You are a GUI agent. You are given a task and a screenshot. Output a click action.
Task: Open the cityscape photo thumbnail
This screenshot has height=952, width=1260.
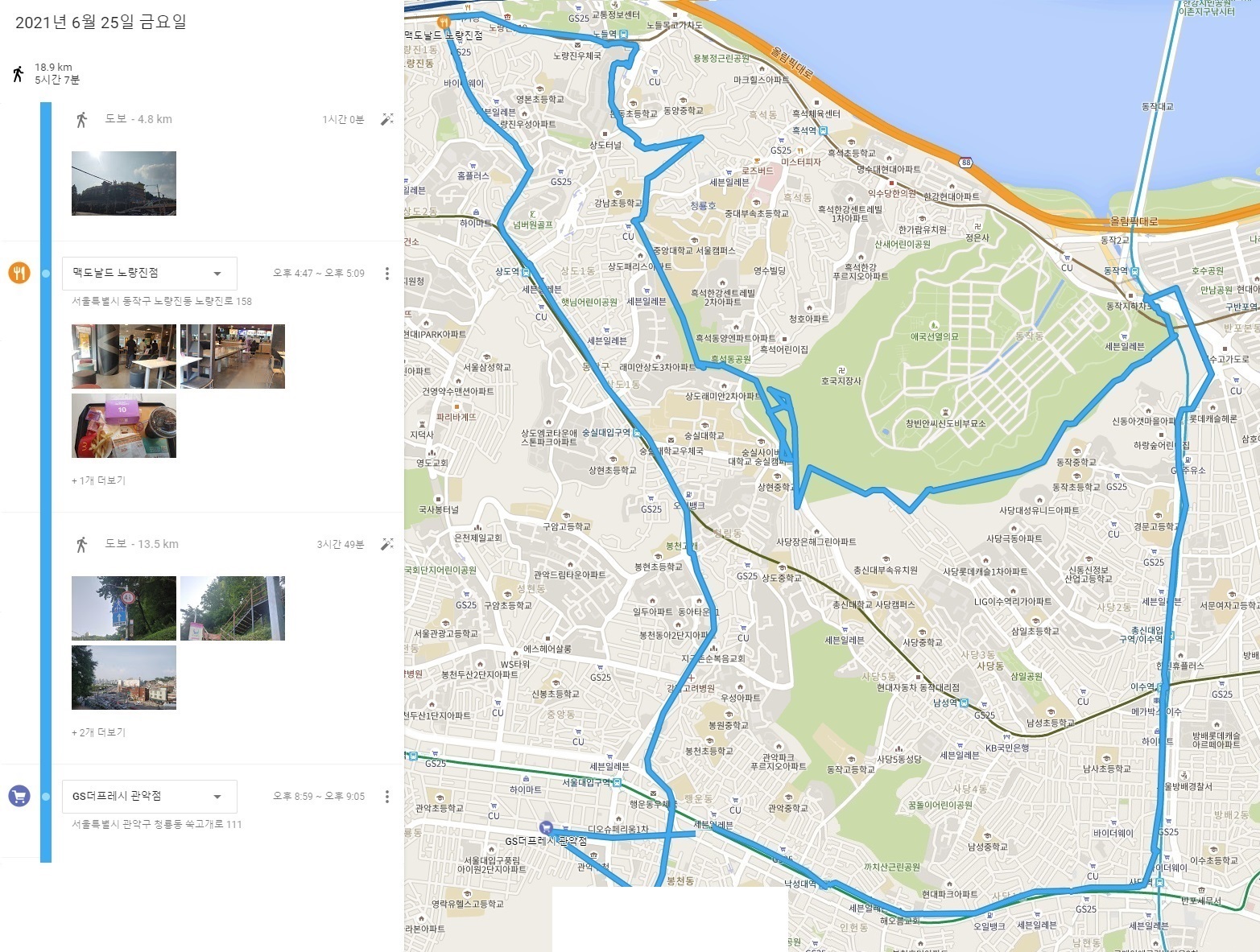(x=124, y=678)
